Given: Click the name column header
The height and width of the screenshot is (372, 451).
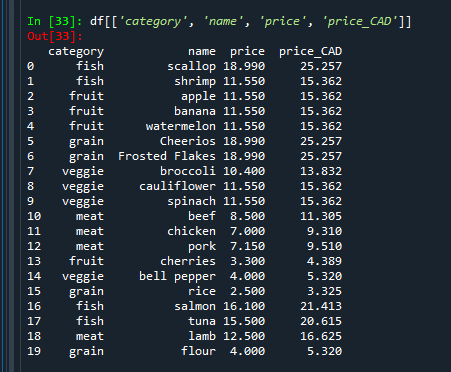Looking at the screenshot, I should (x=202, y=51).
